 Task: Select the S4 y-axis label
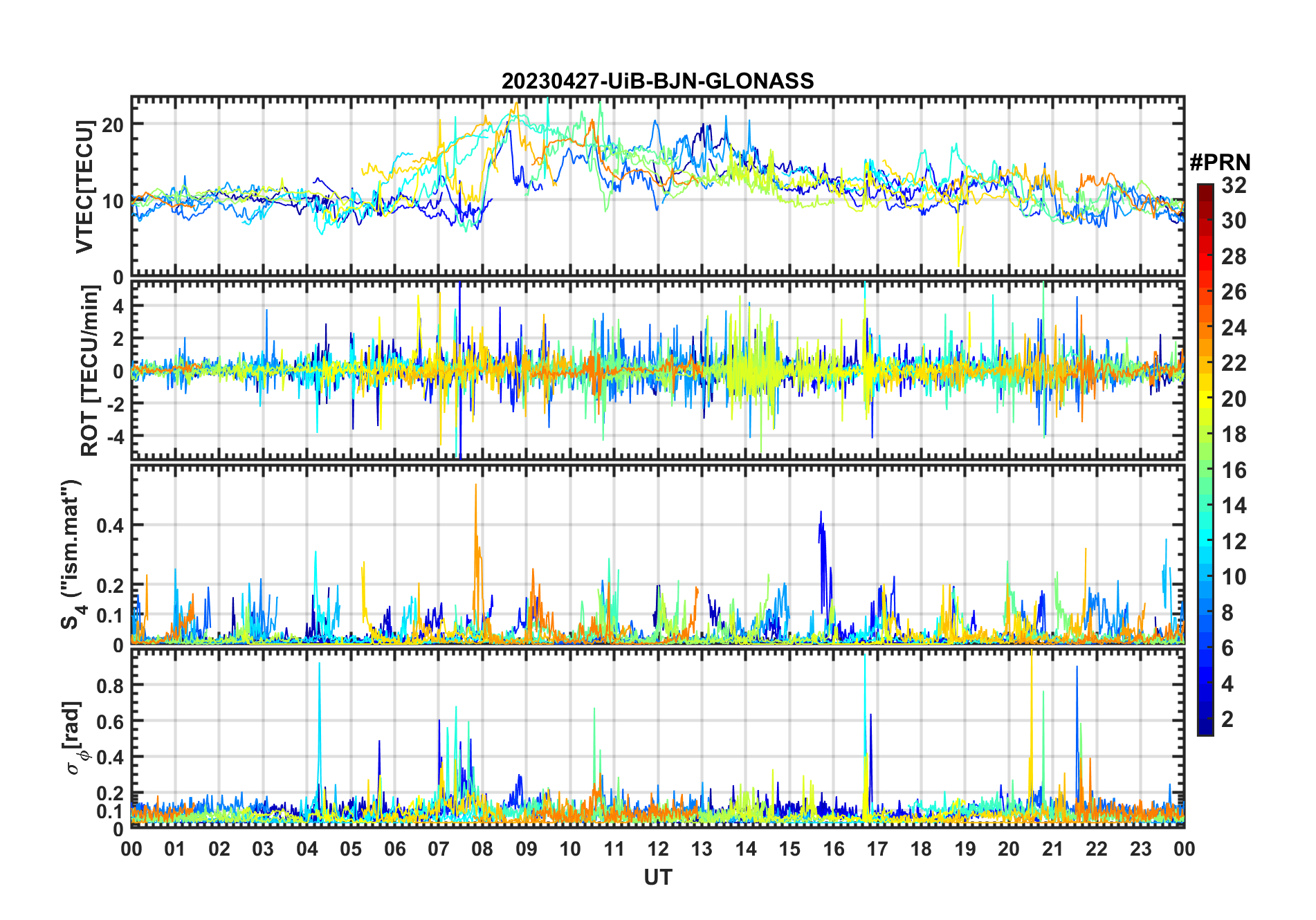coord(71,555)
